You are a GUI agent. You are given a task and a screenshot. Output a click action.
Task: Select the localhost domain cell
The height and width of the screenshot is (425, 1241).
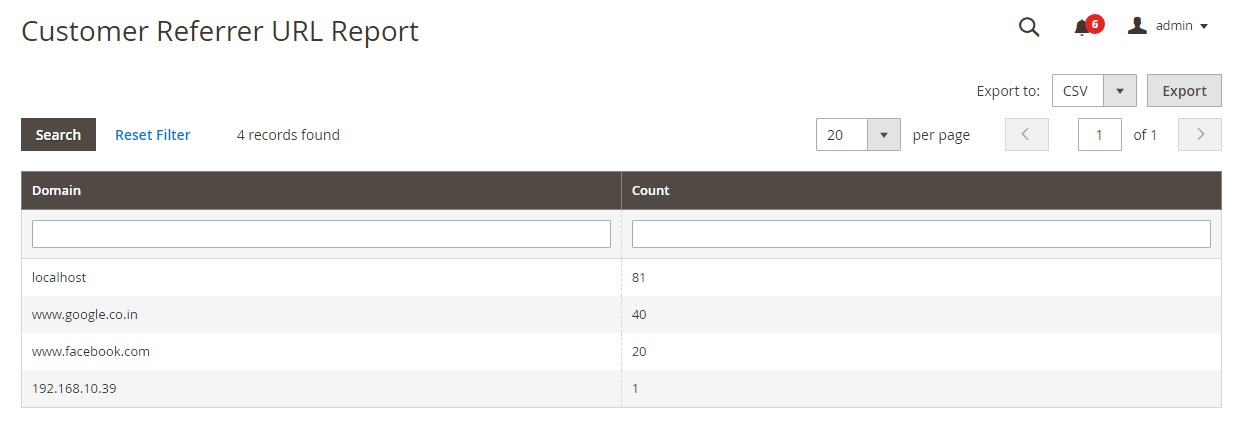(x=321, y=277)
